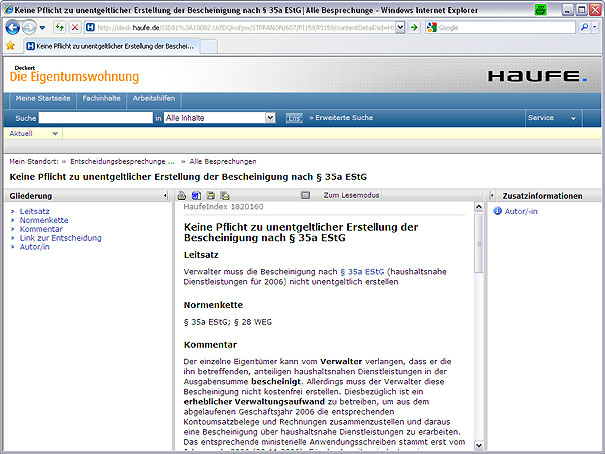
Task: Open Autor/-in info link
Action: point(521,211)
